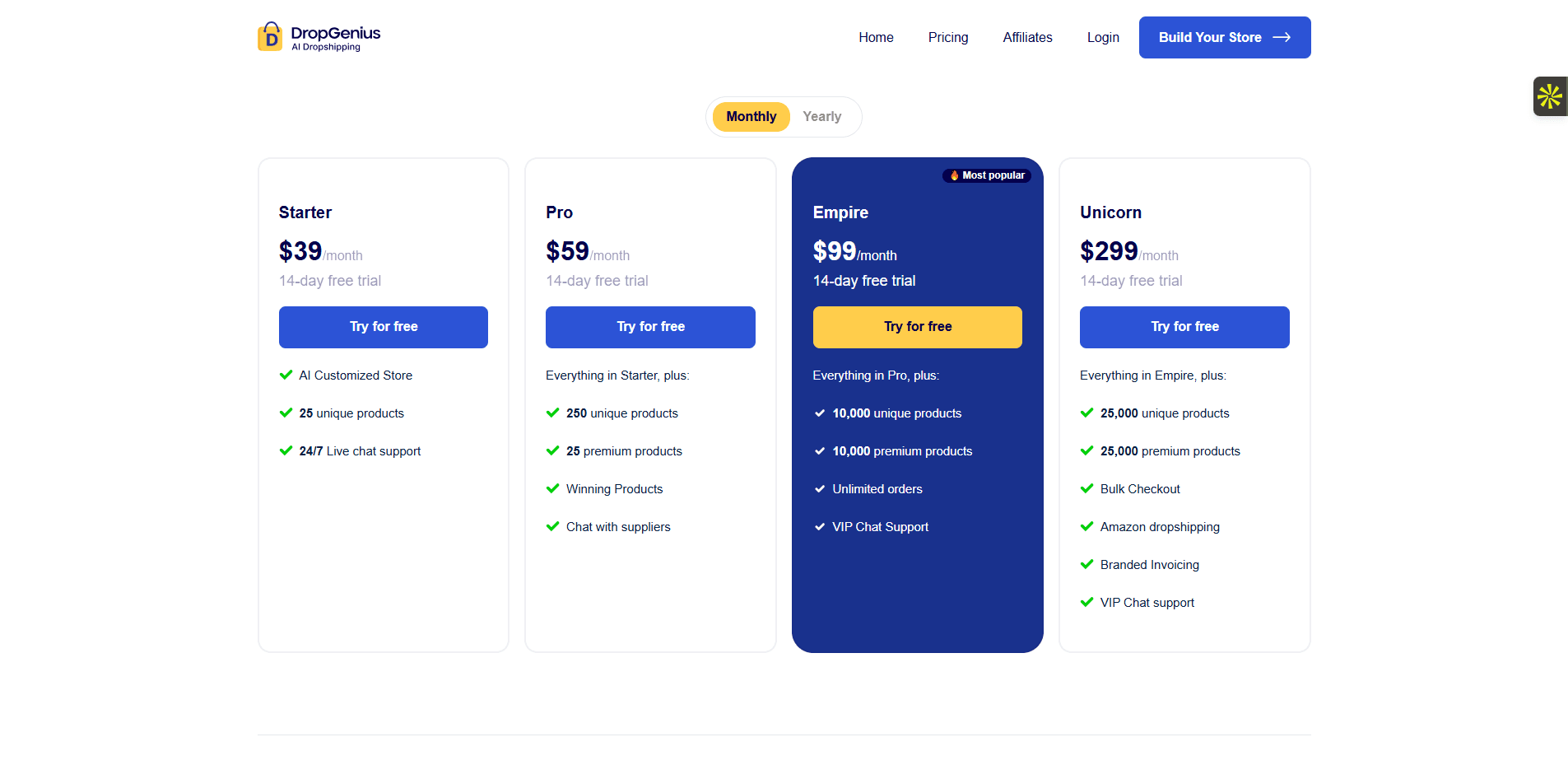
Task: Try the Pro plan for free
Action: point(649,327)
